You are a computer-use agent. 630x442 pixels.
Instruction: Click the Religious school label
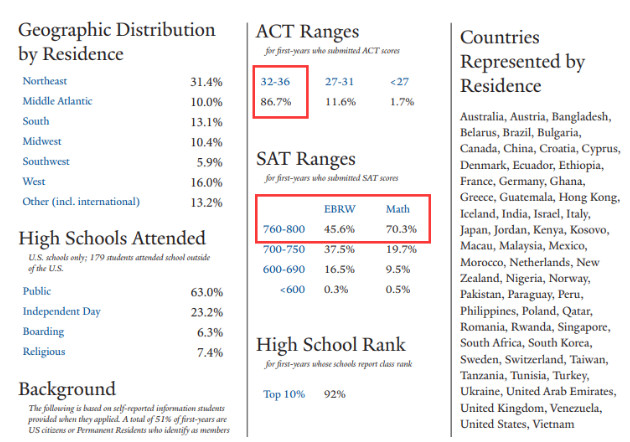[43, 352]
